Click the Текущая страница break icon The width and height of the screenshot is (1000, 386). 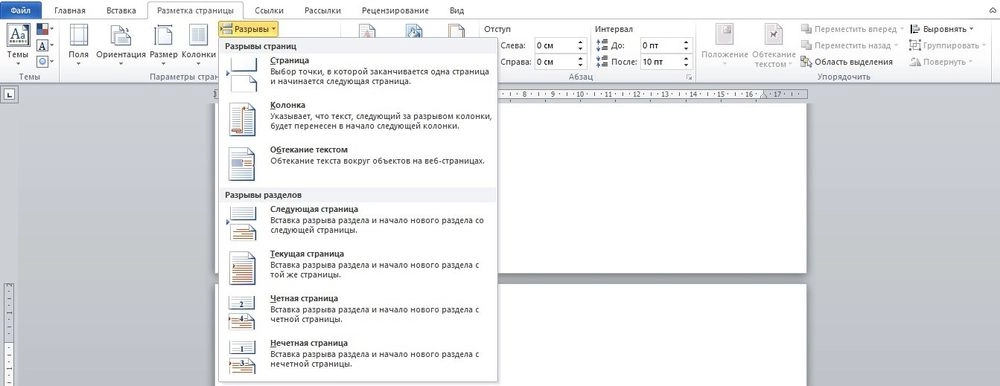coord(242,268)
